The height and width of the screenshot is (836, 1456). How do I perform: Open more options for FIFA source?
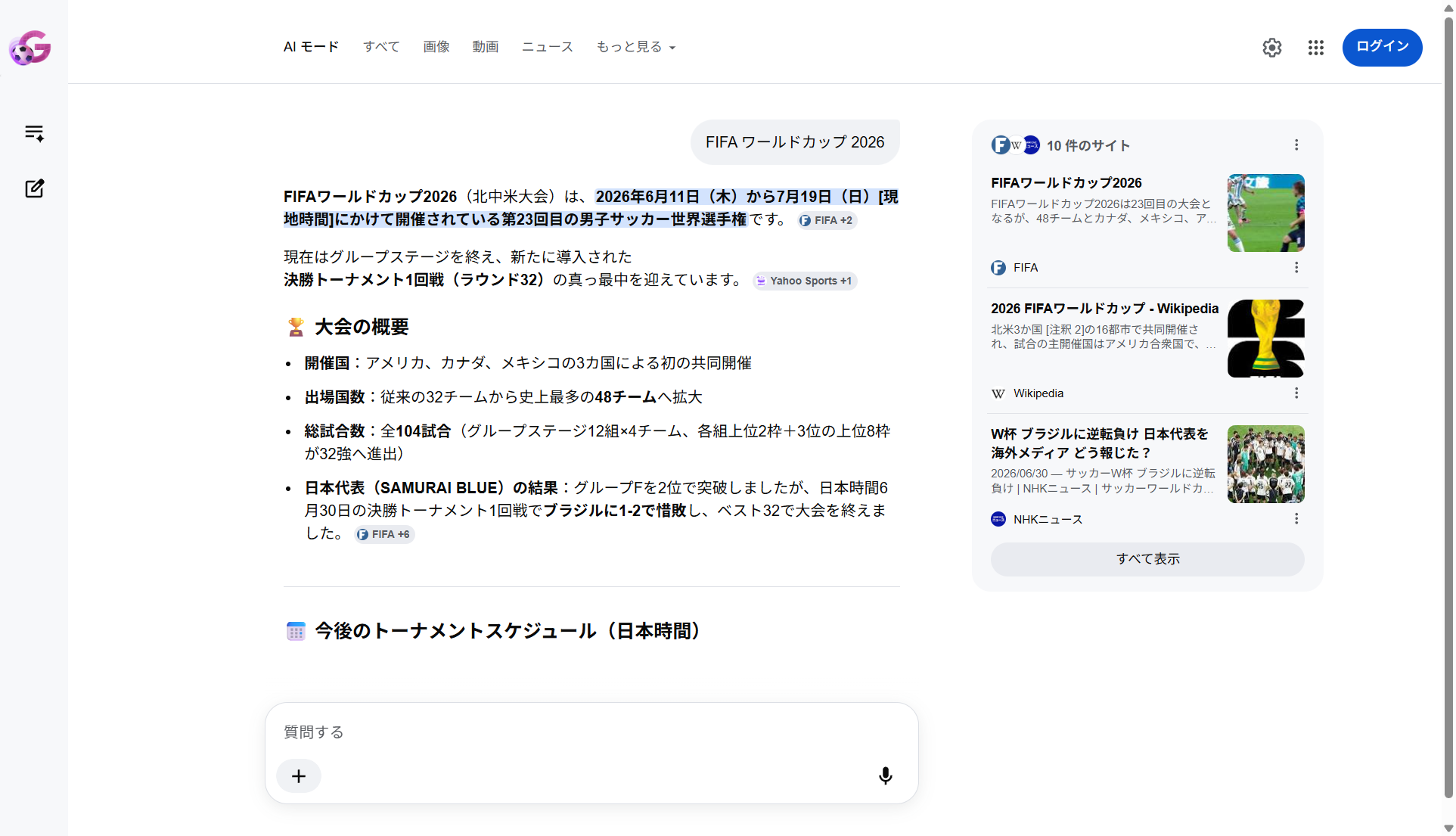tap(1296, 267)
